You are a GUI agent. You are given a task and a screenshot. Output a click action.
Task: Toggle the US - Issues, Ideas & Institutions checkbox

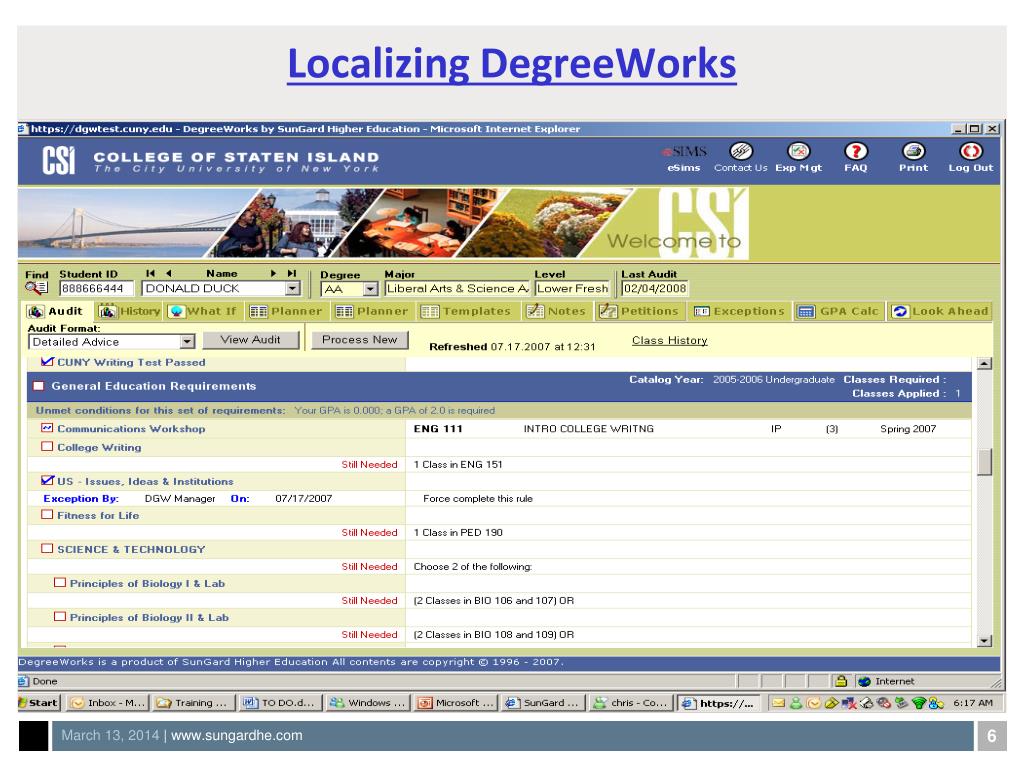(47, 481)
